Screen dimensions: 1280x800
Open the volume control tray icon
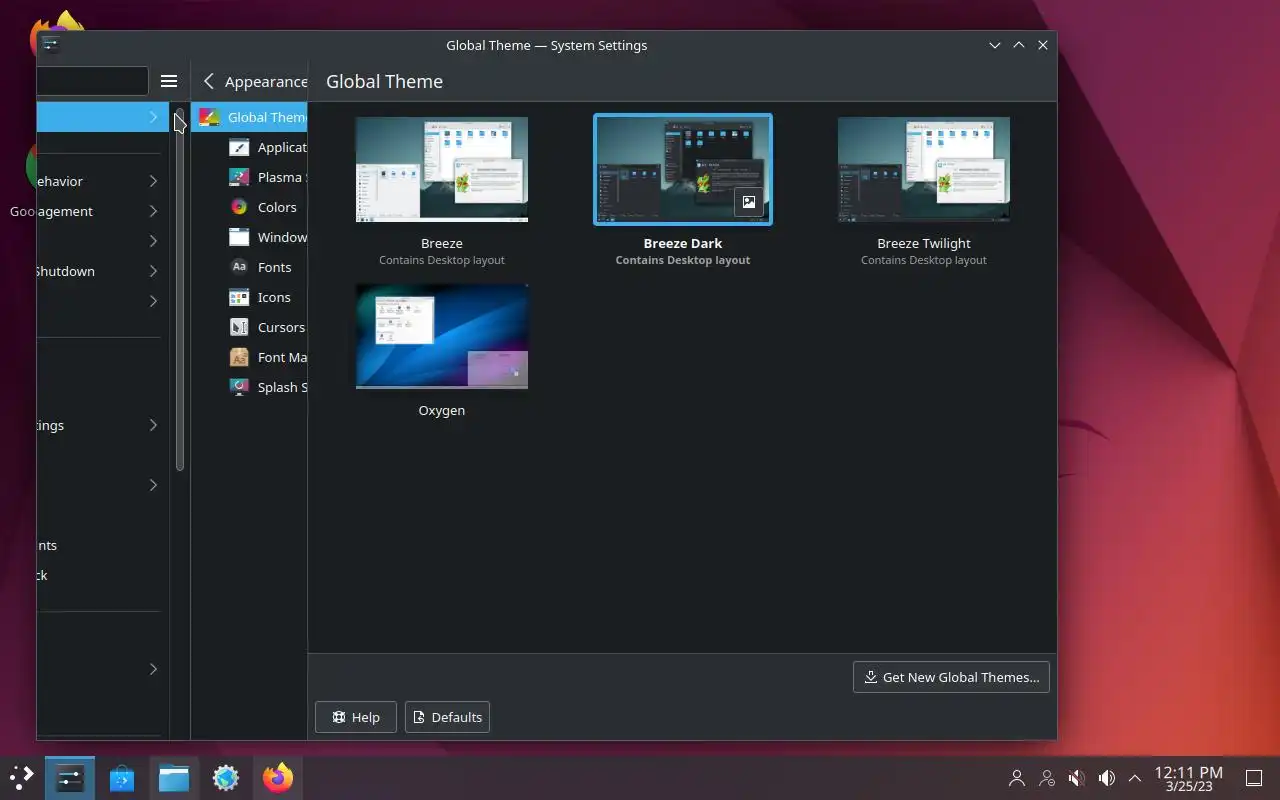coord(1107,778)
